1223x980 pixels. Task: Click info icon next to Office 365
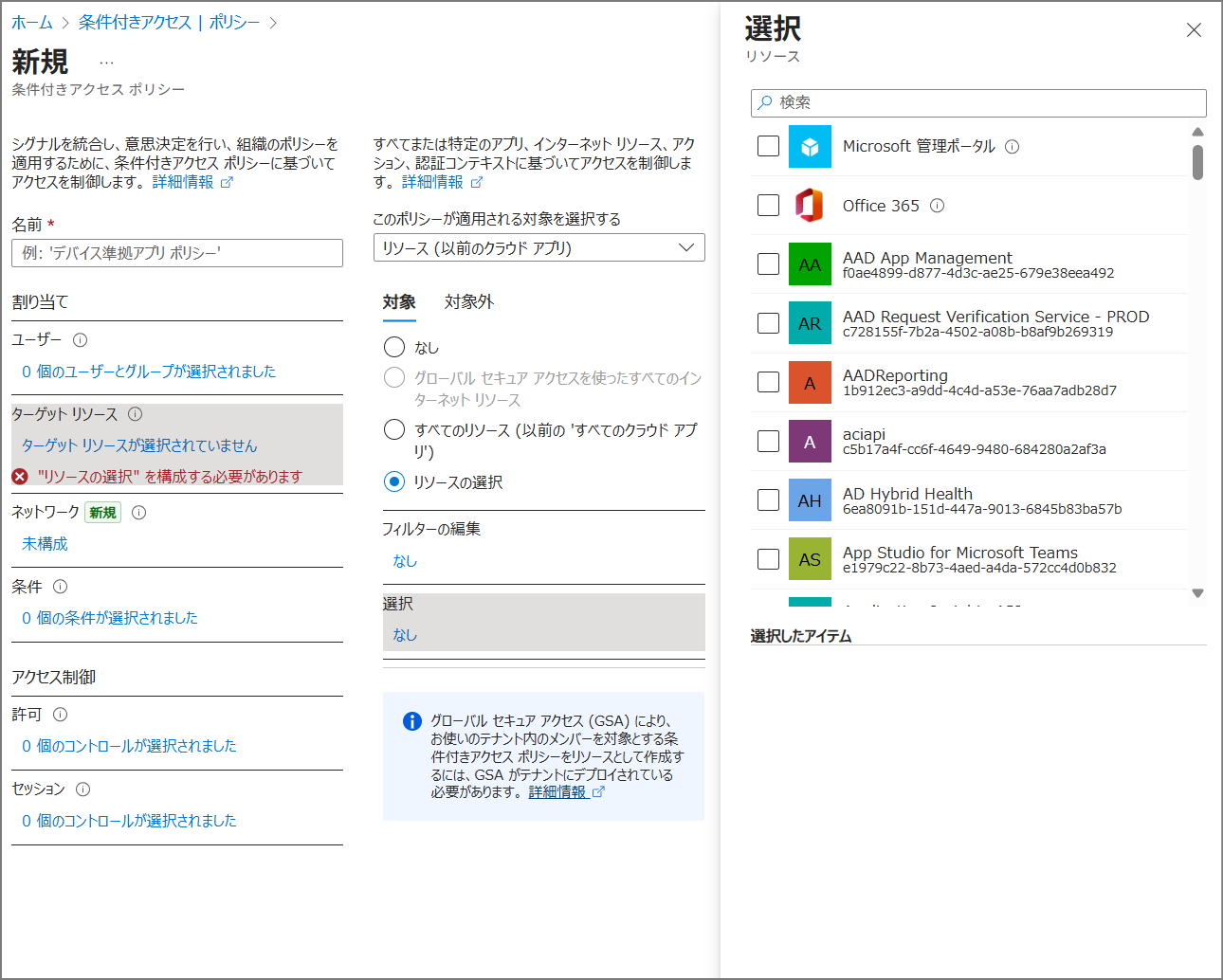tap(937, 206)
